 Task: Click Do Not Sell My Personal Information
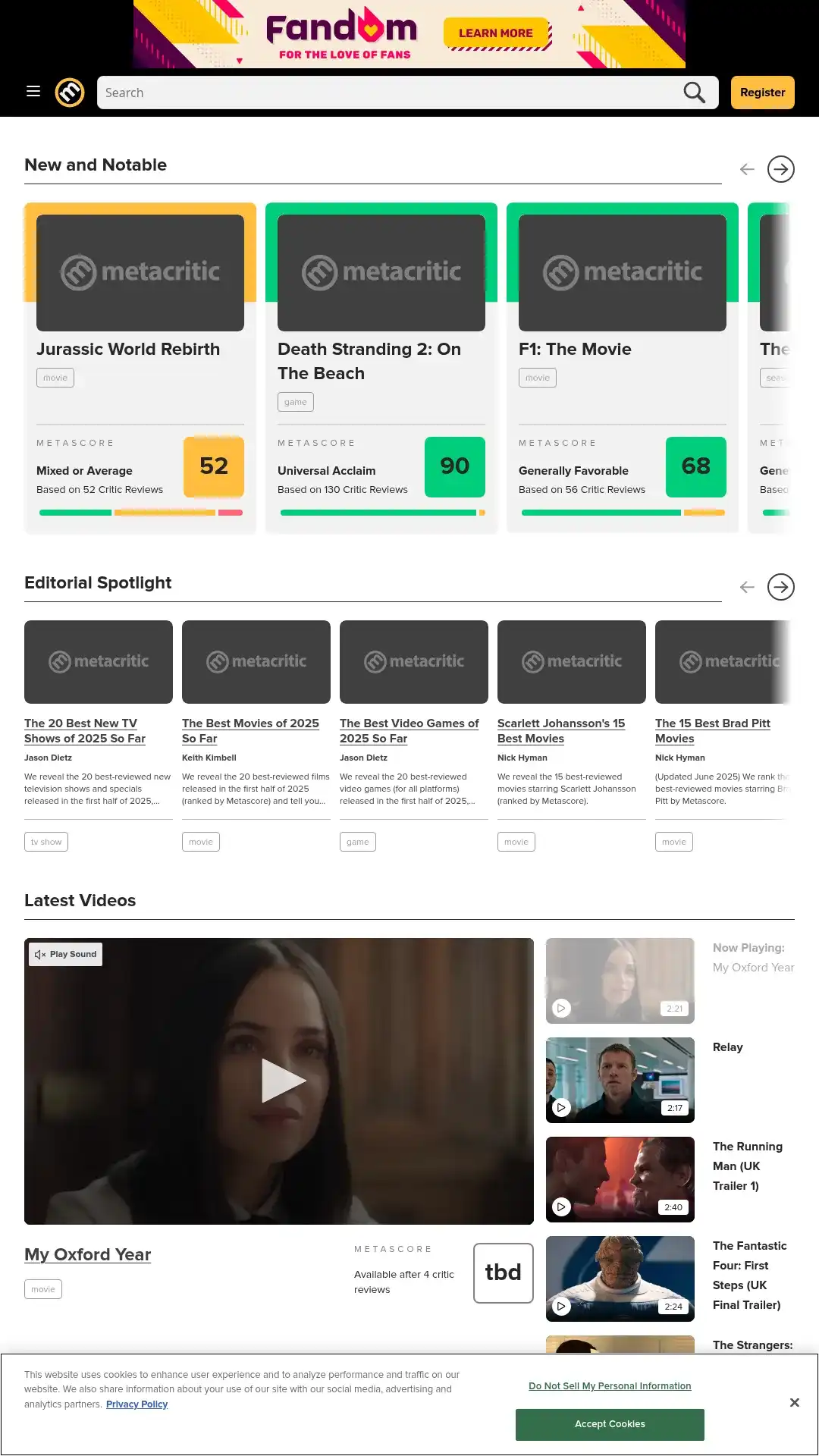[x=610, y=1386]
